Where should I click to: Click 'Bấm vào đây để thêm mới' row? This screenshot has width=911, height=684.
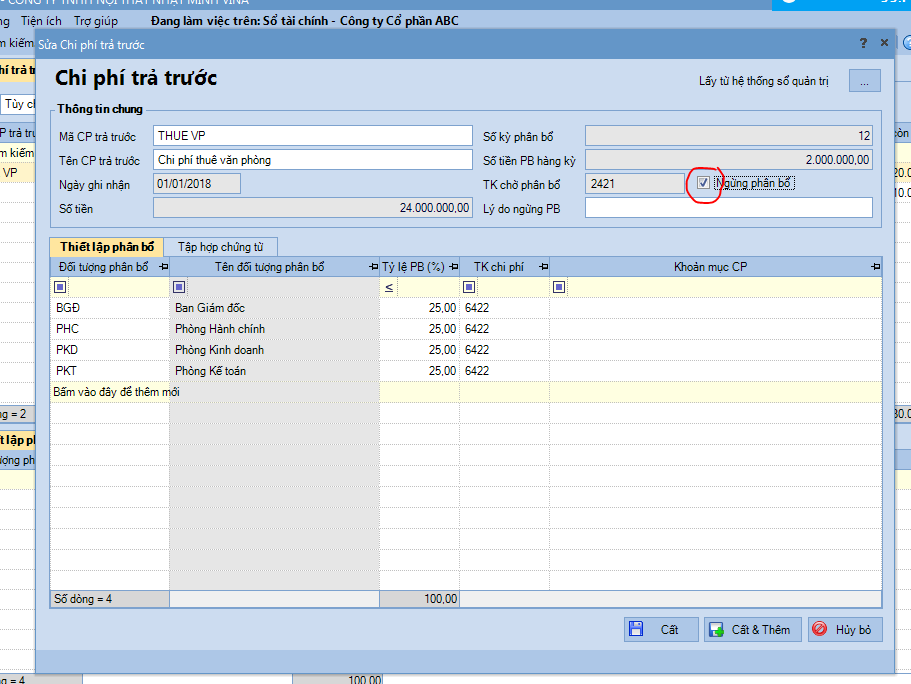coord(116,392)
